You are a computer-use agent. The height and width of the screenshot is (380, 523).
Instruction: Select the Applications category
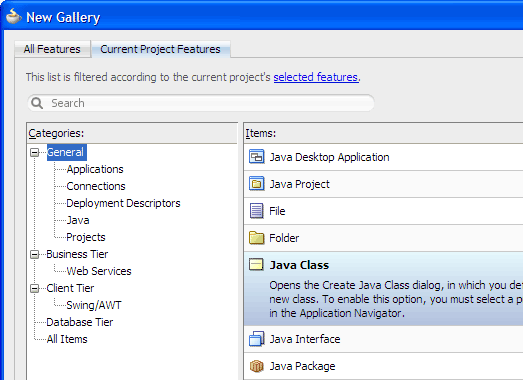pos(95,169)
